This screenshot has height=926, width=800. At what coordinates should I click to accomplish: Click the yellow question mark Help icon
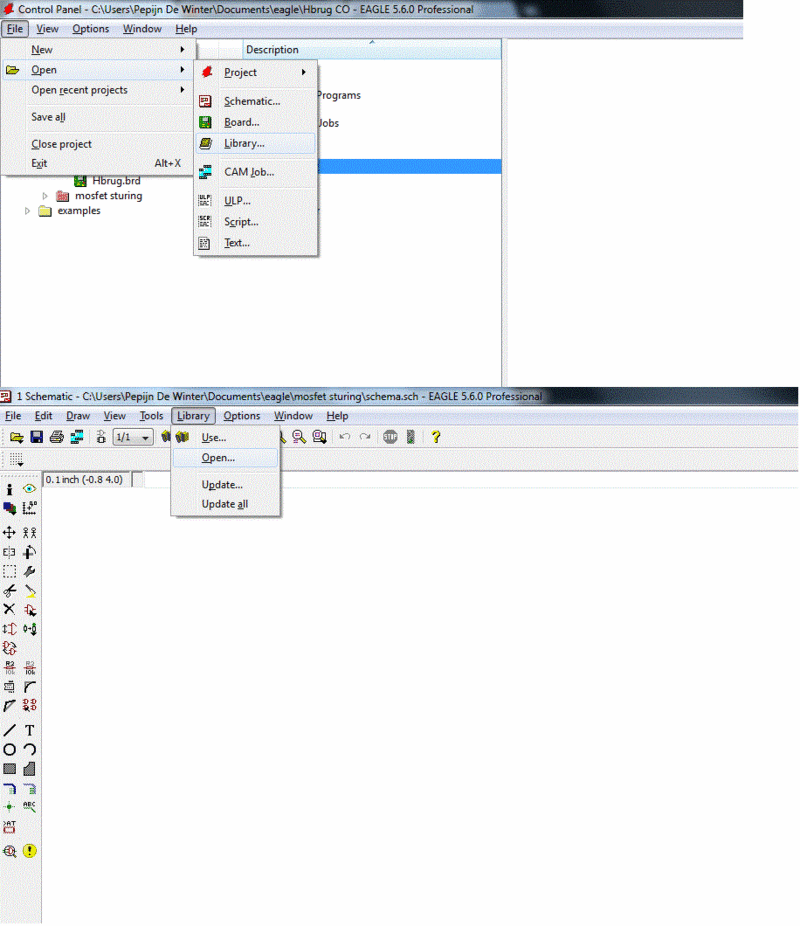point(436,438)
